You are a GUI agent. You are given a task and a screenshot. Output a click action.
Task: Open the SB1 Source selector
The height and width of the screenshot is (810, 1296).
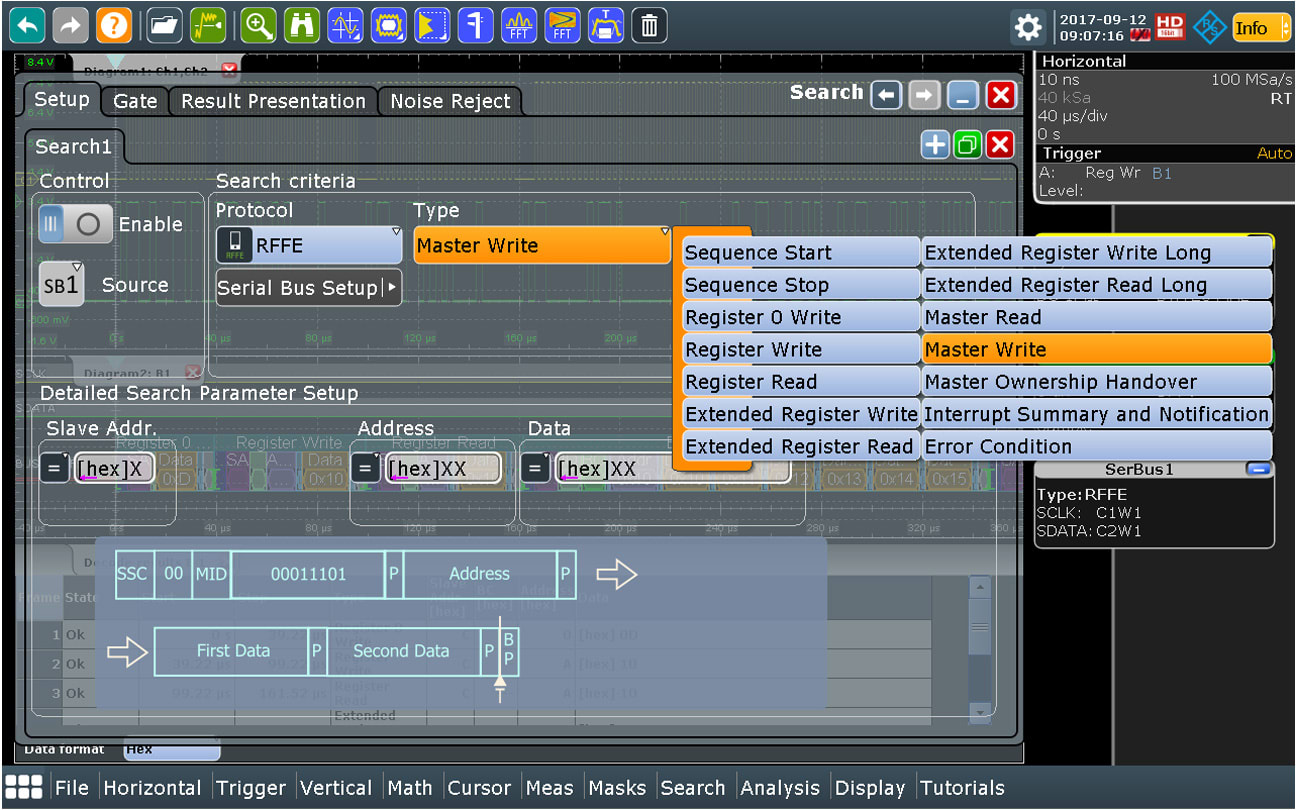coord(61,285)
